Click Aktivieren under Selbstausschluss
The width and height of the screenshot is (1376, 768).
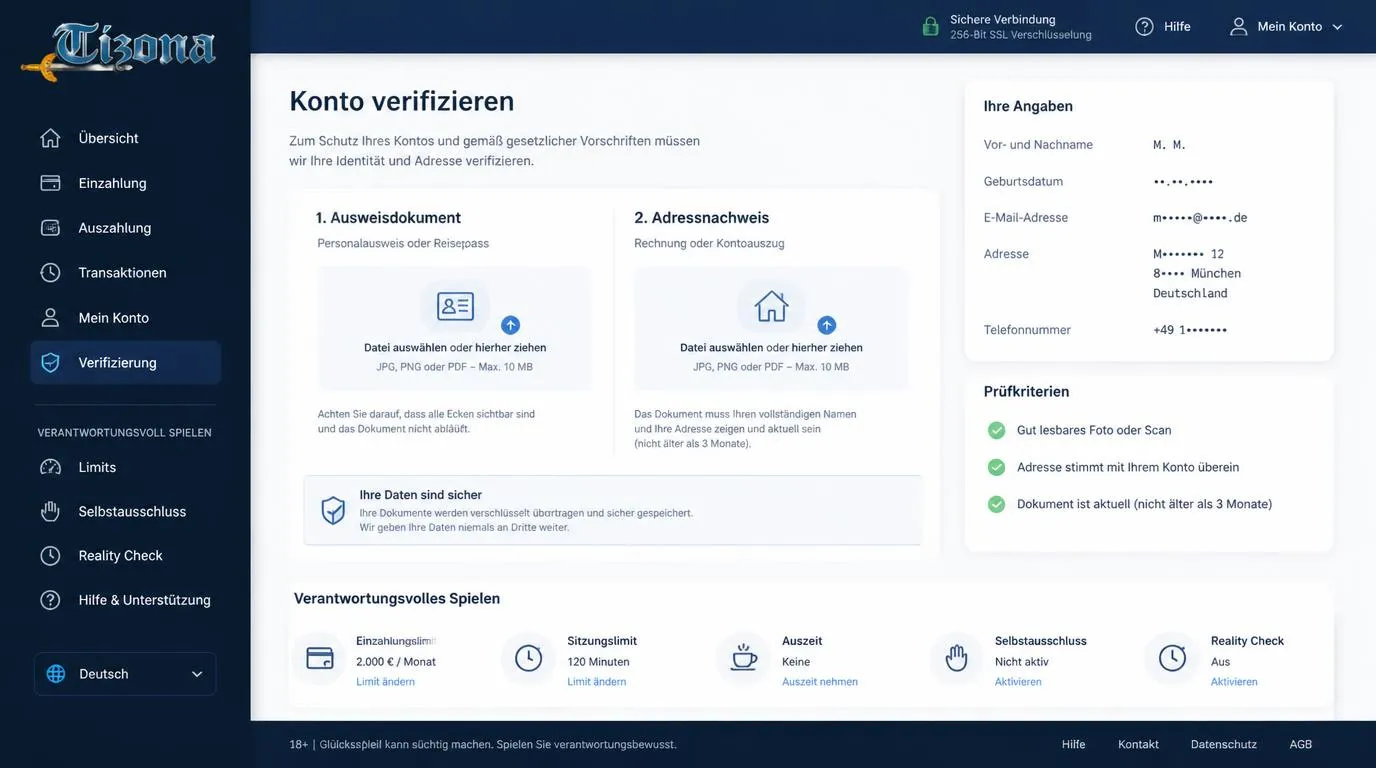click(x=1018, y=682)
